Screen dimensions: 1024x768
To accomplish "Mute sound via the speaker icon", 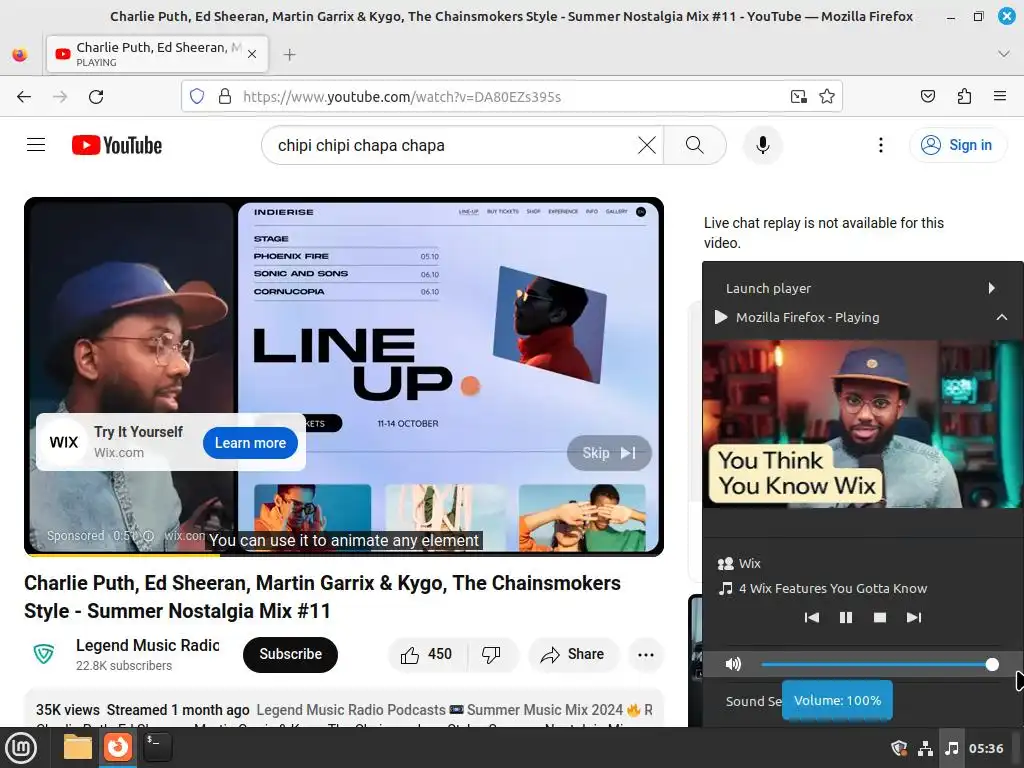I will (733, 664).
